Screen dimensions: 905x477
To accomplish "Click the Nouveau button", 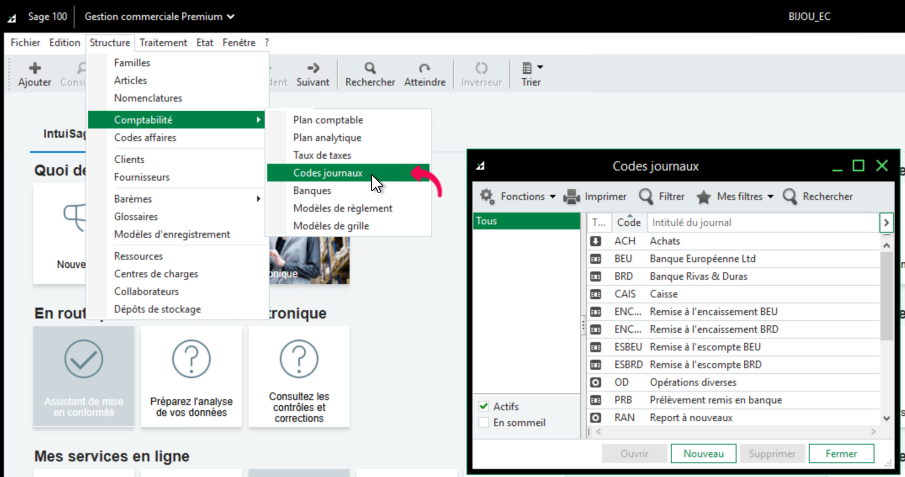I will click(x=704, y=453).
